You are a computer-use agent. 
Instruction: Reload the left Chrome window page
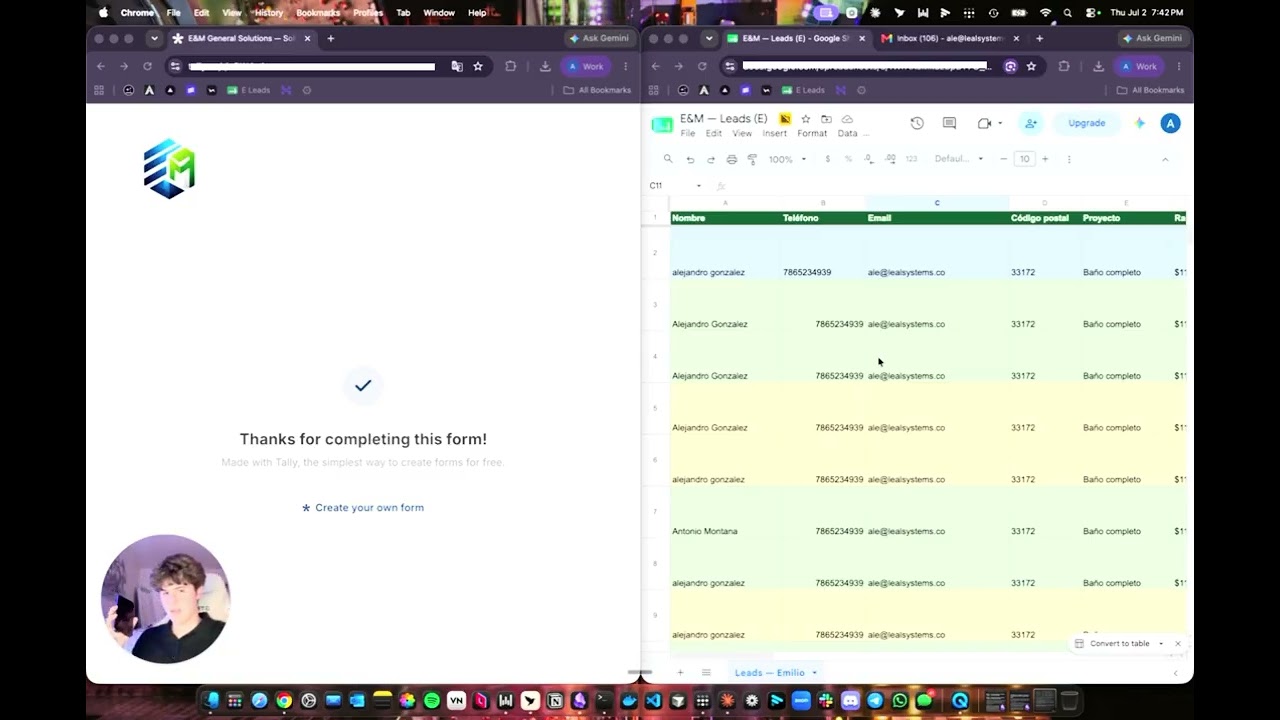[147, 66]
